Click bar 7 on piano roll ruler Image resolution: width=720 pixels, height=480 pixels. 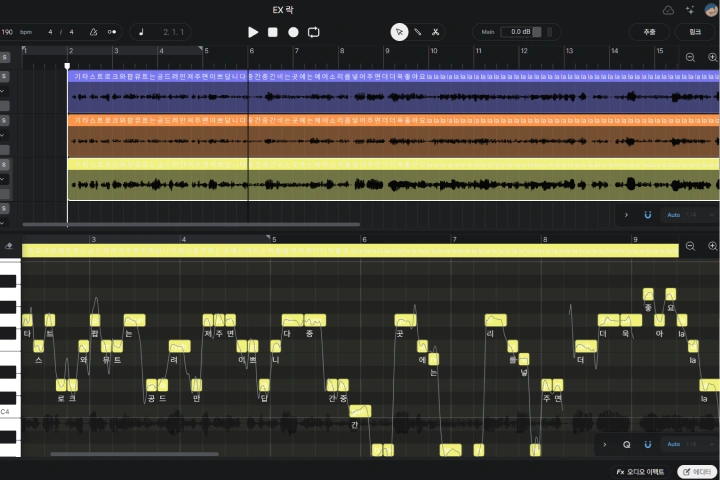(x=454, y=239)
